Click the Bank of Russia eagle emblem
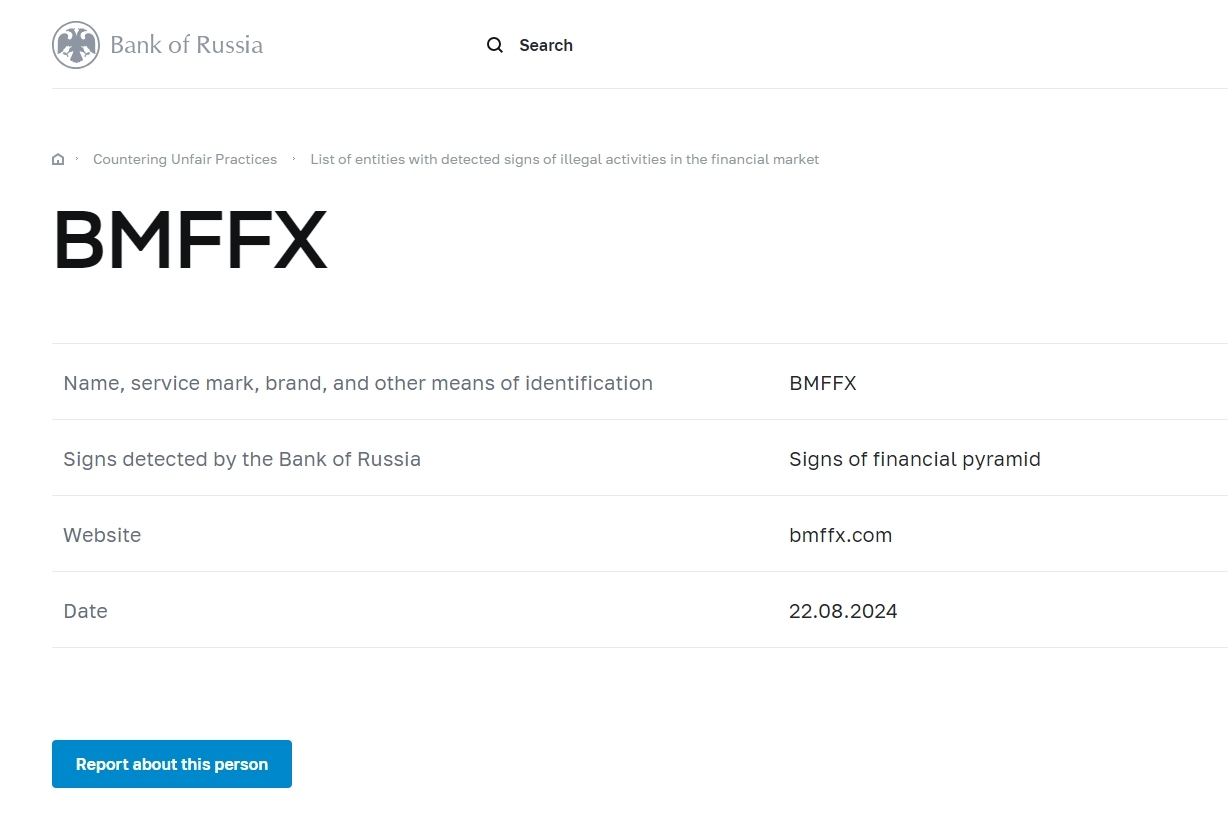Viewport: 1228px width, 824px height. click(76, 45)
